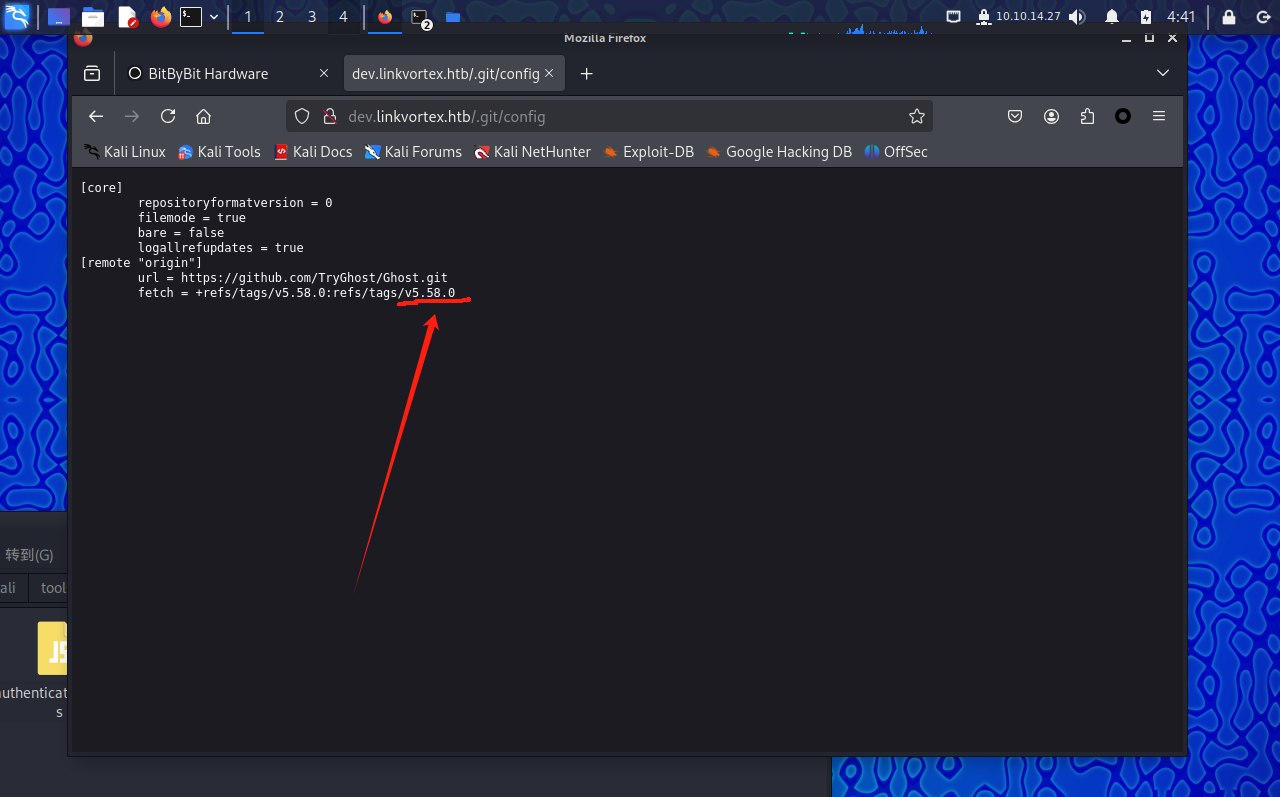Image resolution: width=1280 pixels, height=797 pixels.
Task: Open the volume control tray icon
Action: click(1077, 17)
